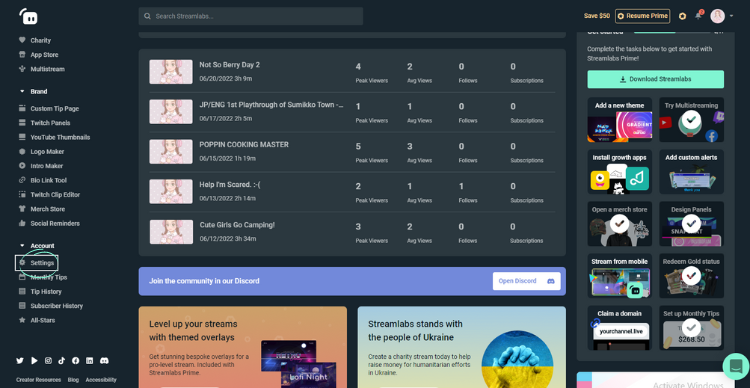
Task: Open the Set up Monthly Tips task card
Action: point(691,328)
